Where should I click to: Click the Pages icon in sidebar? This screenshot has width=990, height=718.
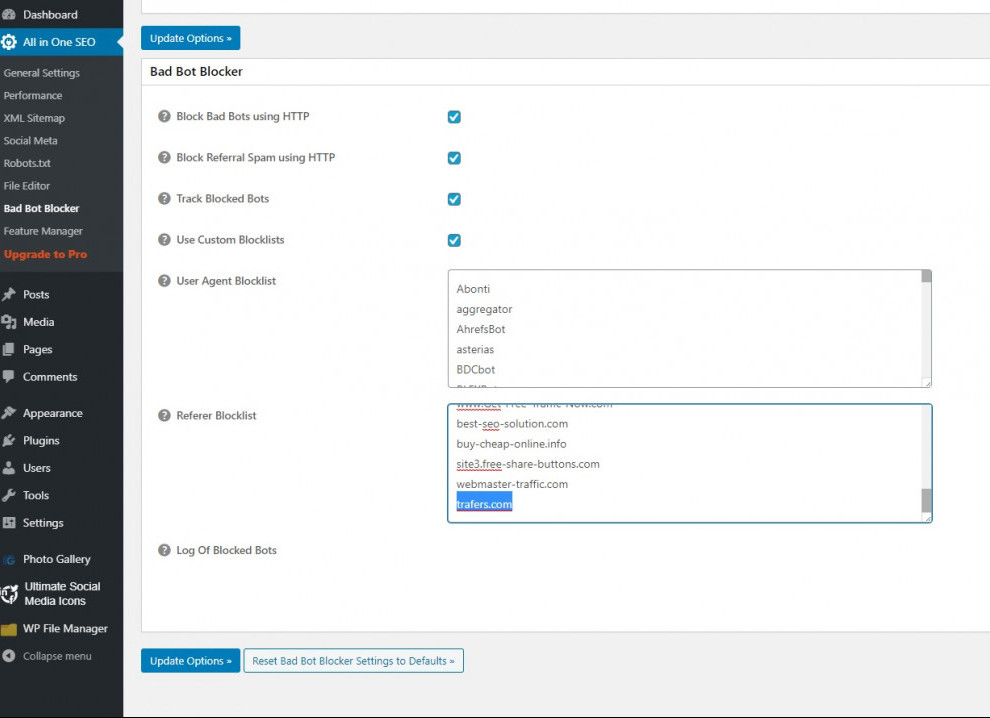click(9, 349)
